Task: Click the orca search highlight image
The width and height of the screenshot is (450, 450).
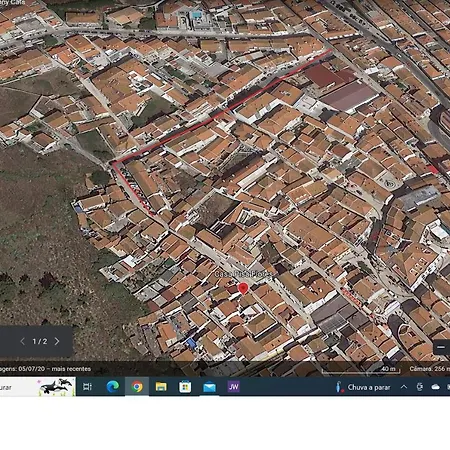Action: (56, 387)
